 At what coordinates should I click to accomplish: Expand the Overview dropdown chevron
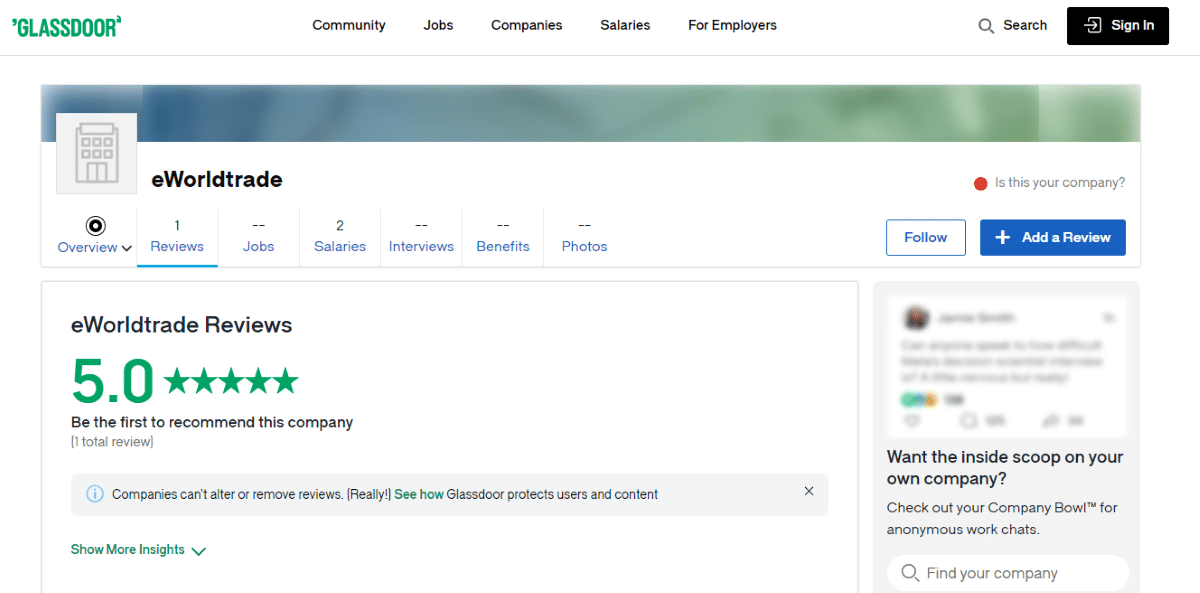127,248
